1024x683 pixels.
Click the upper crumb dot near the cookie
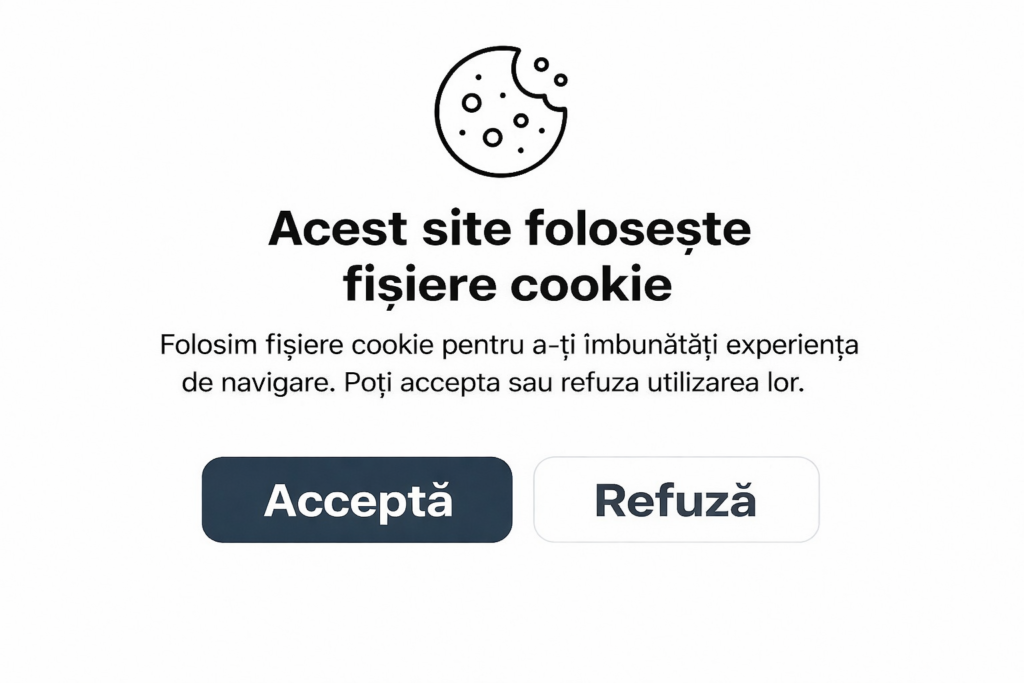point(541,65)
